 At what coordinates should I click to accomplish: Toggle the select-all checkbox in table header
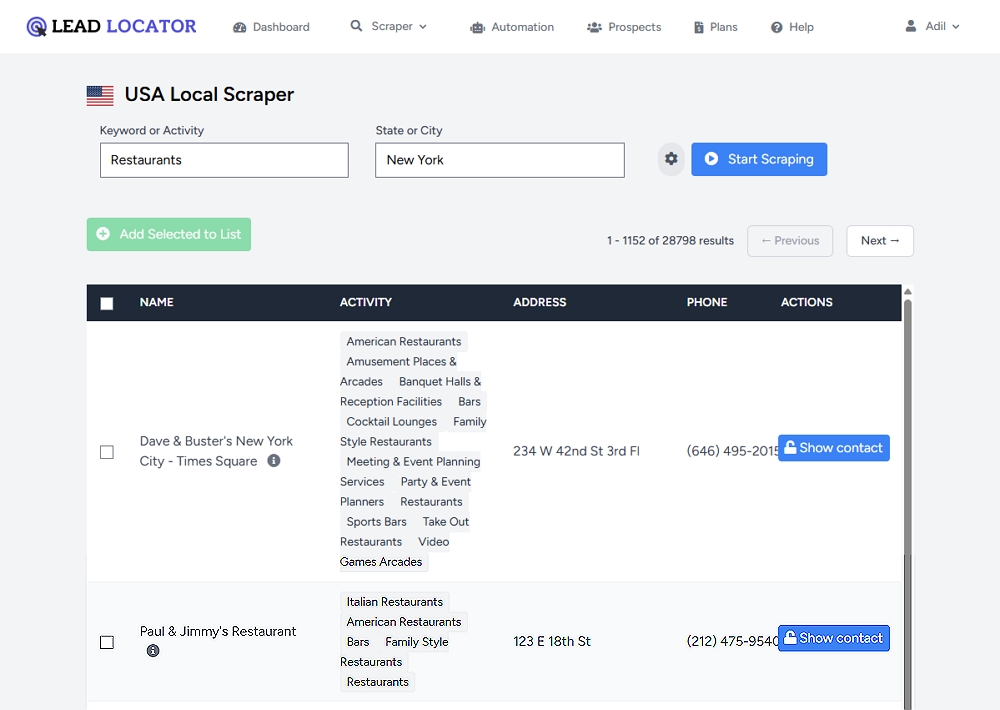[x=107, y=303]
